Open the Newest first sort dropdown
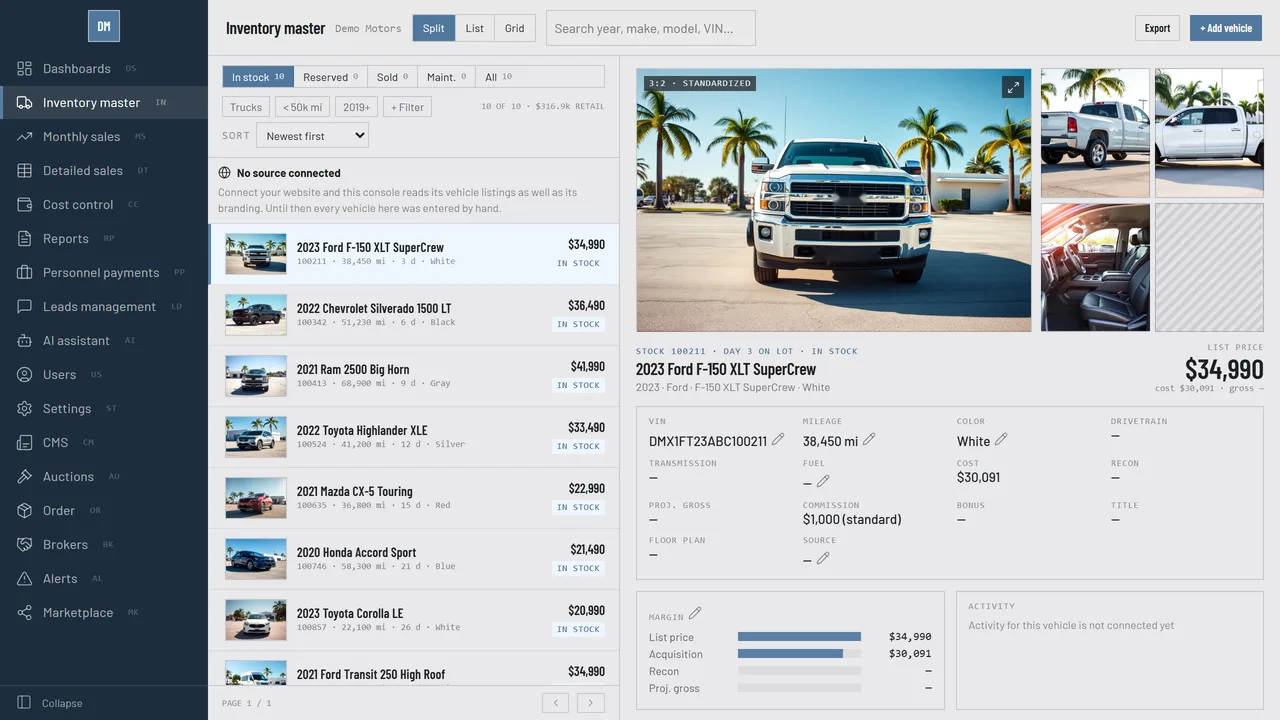This screenshot has height=720, width=1280. coord(313,136)
